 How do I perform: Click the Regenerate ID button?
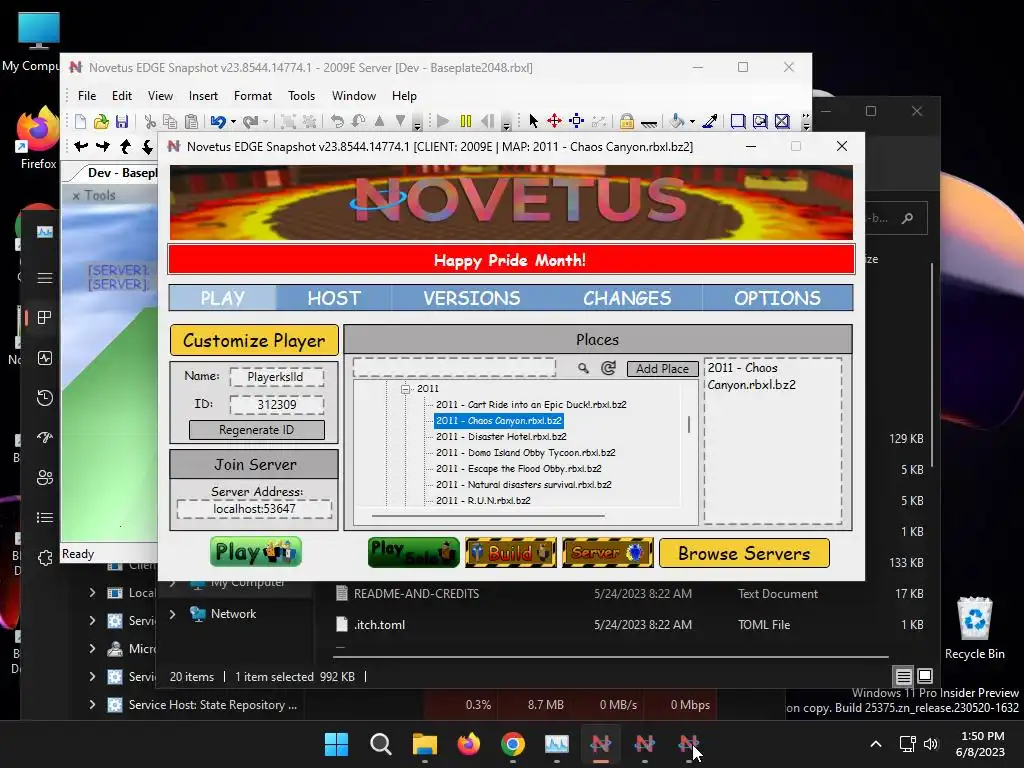(x=256, y=430)
